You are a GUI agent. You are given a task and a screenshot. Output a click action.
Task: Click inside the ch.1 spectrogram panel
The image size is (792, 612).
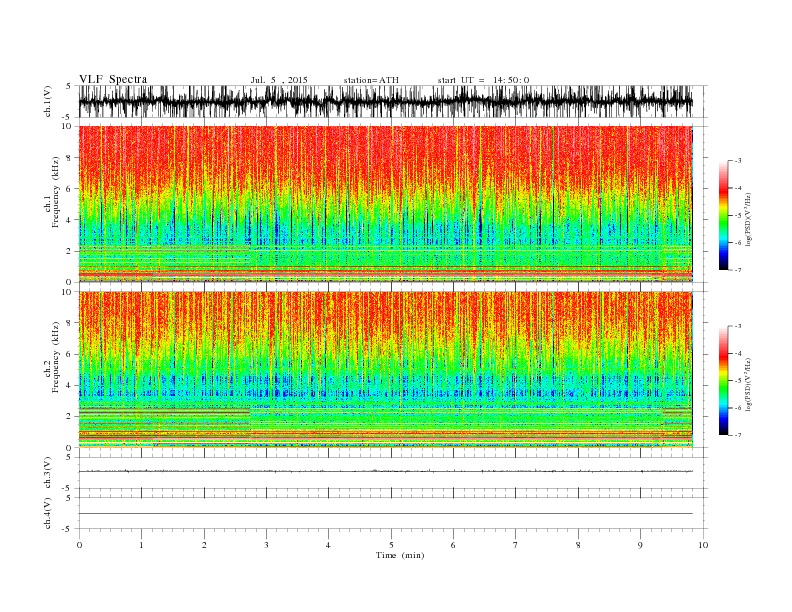tap(386, 204)
